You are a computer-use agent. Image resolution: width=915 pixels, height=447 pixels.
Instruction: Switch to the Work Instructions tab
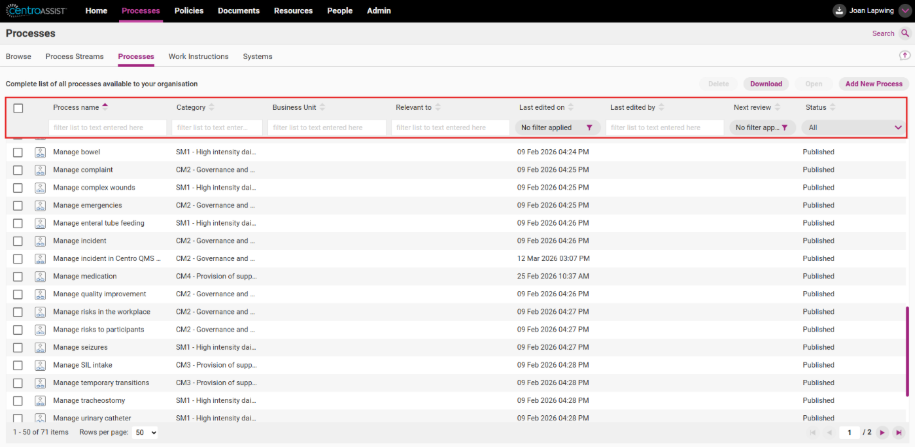pos(198,57)
